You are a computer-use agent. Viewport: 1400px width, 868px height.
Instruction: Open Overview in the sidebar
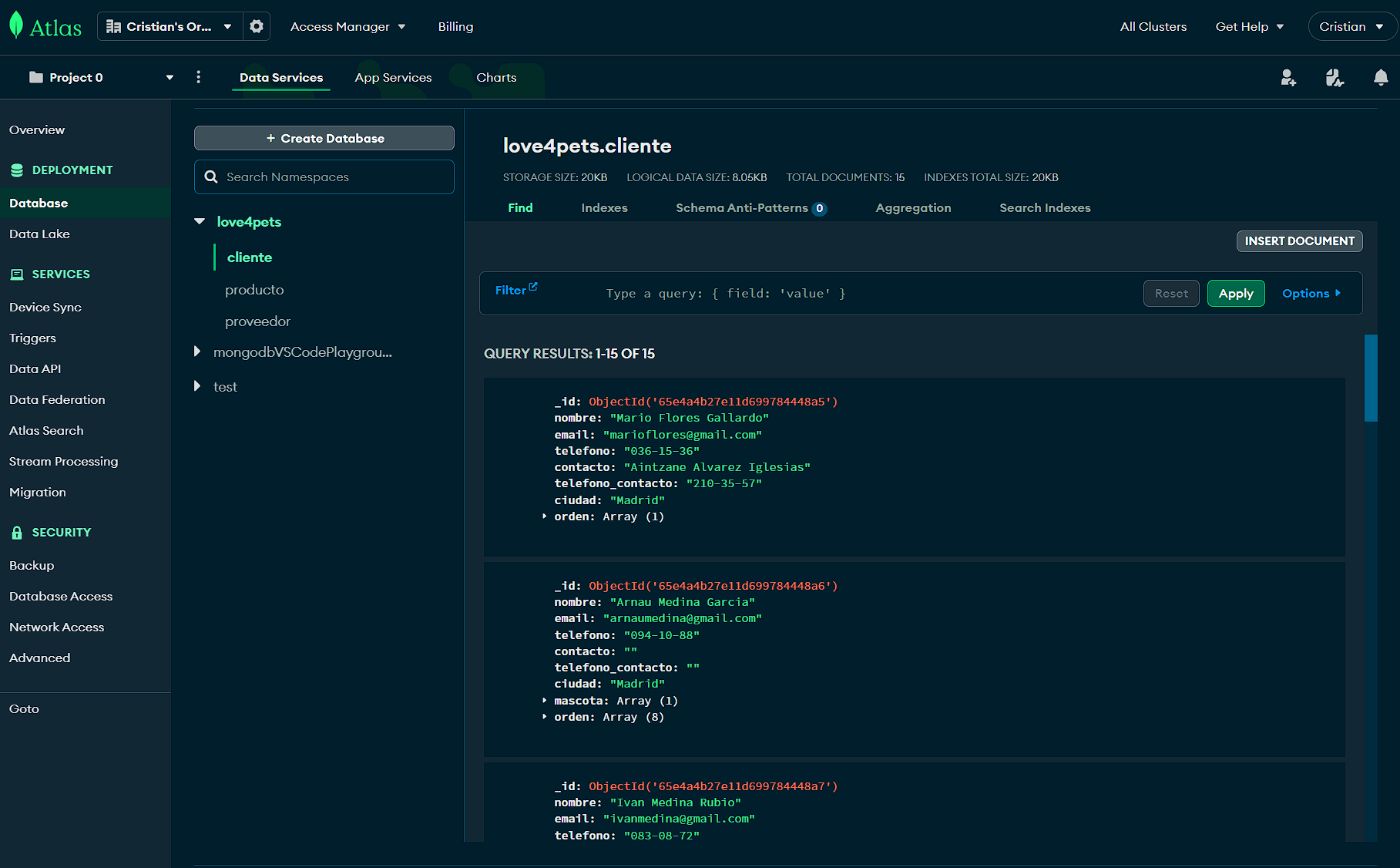point(37,130)
